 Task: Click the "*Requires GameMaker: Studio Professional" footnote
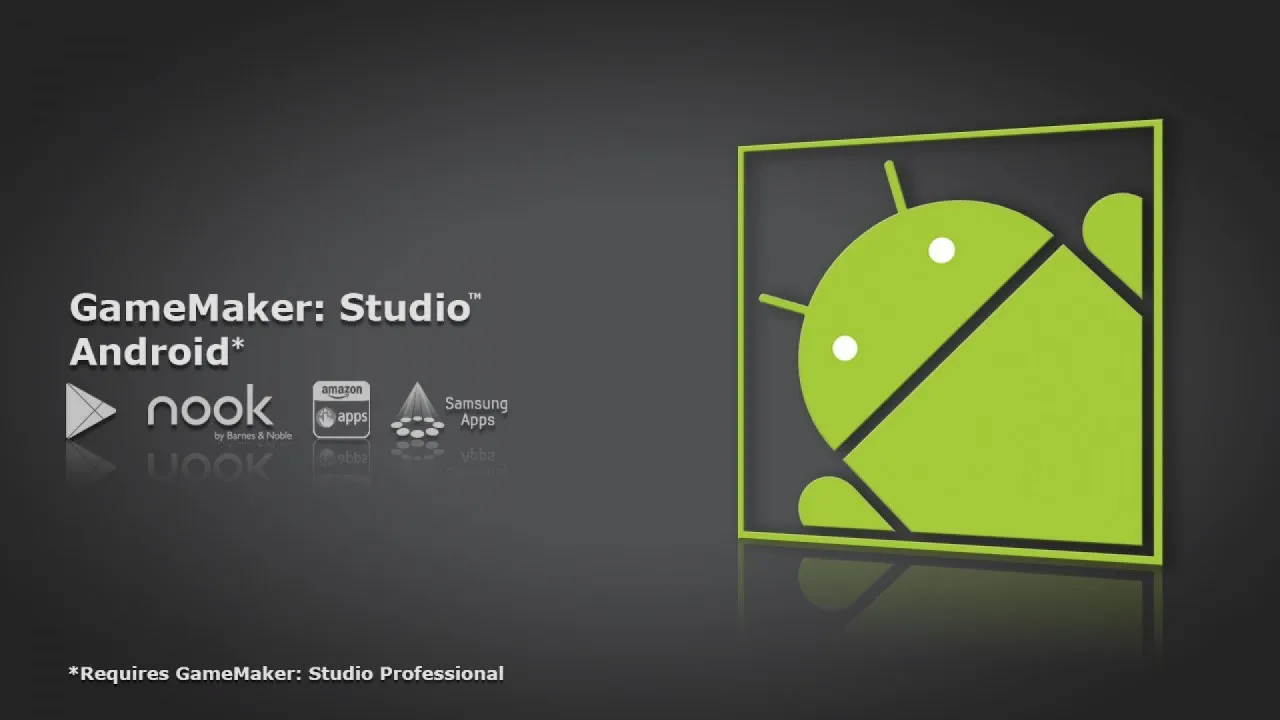[x=286, y=673]
